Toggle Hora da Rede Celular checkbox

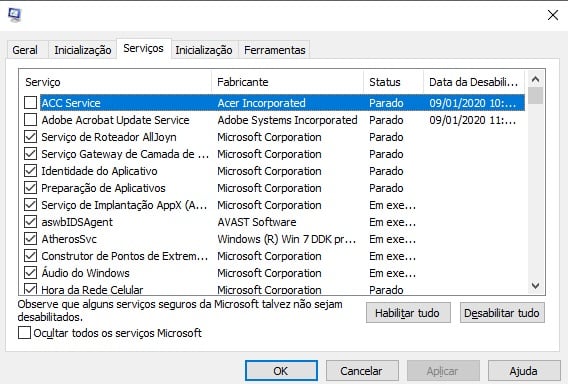(30, 289)
